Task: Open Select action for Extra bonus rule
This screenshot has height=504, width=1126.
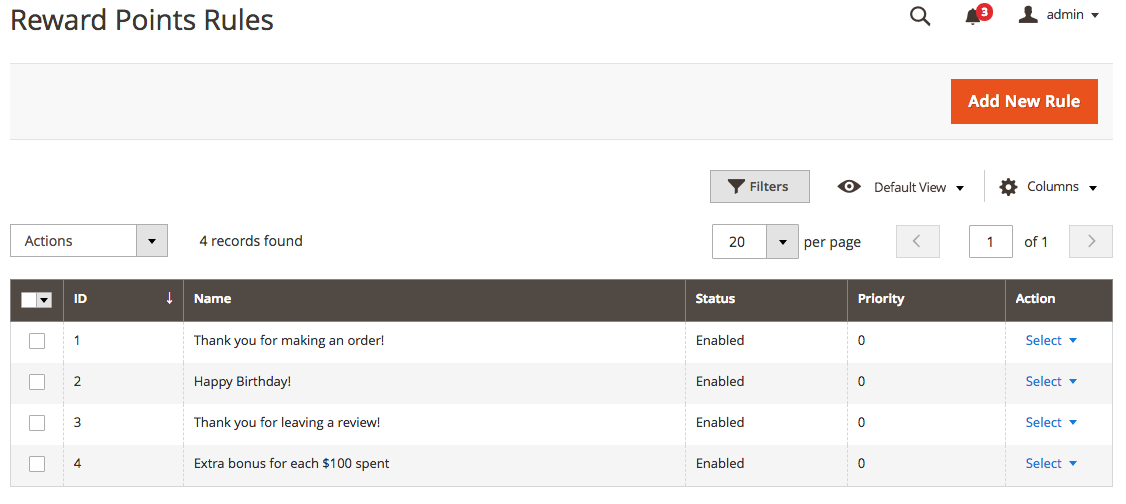Action: 1051,463
